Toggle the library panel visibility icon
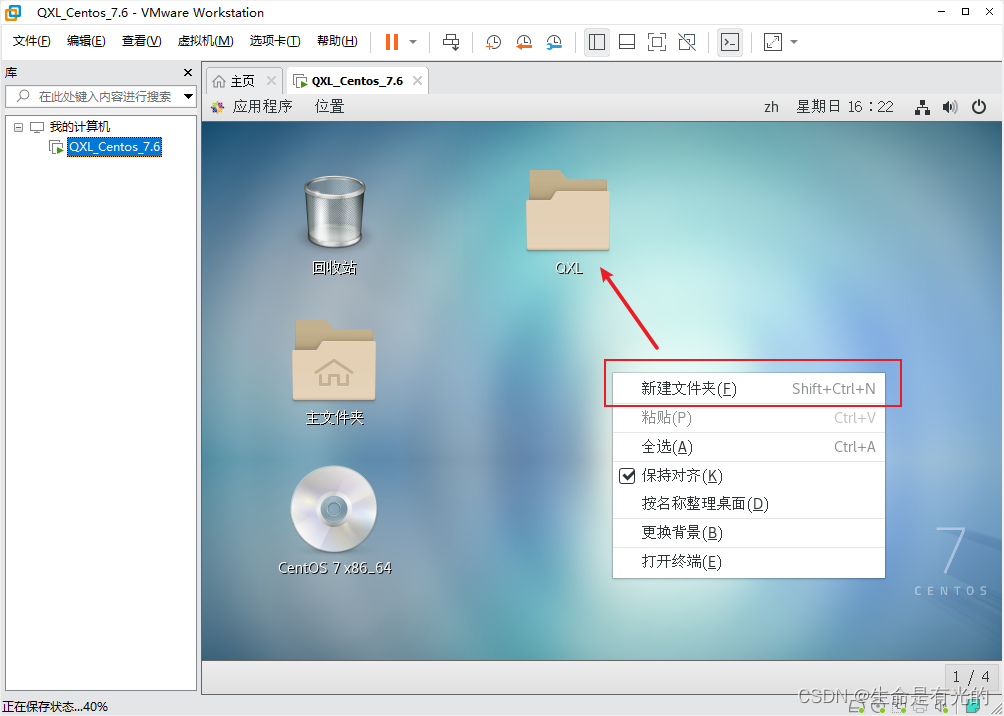1004x716 pixels. [597, 42]
